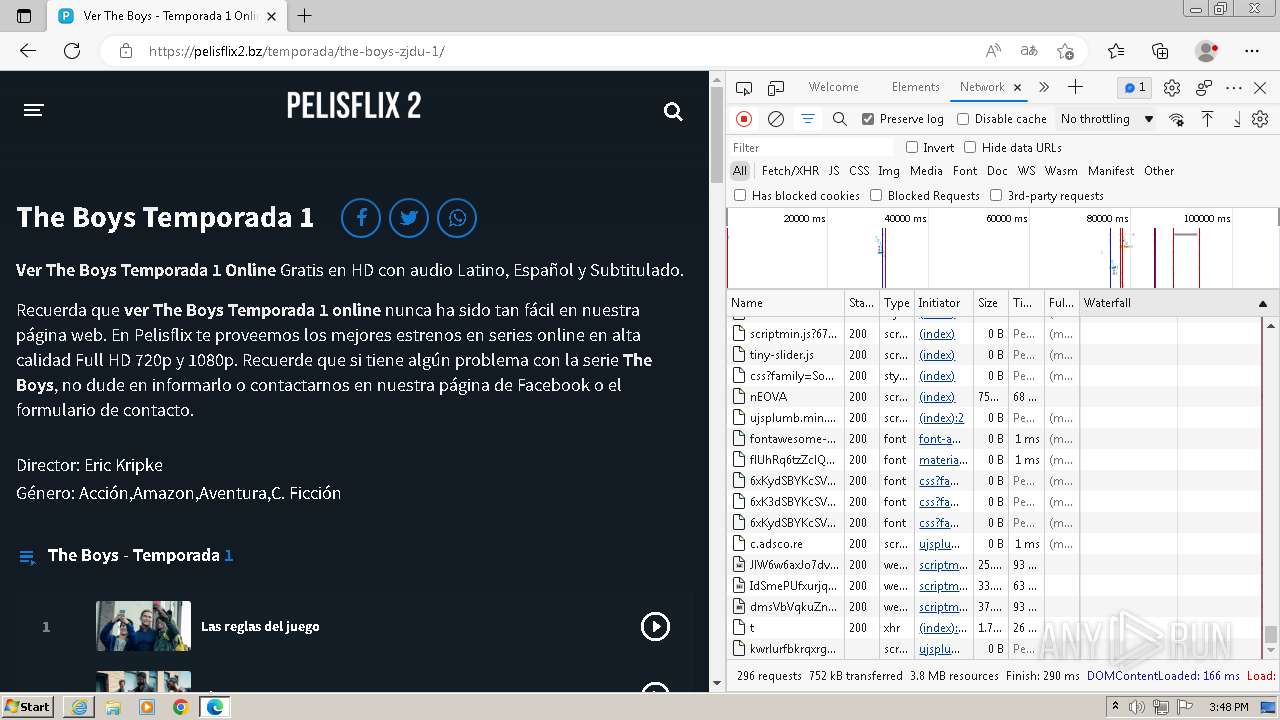
Task: Click the Las reglas del juego title
Action: tap(260, 627)
